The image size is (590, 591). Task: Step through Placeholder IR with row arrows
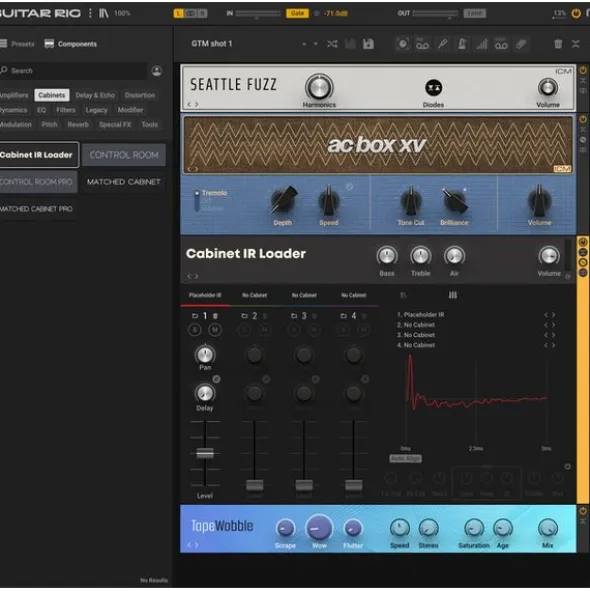click(550, 315)
